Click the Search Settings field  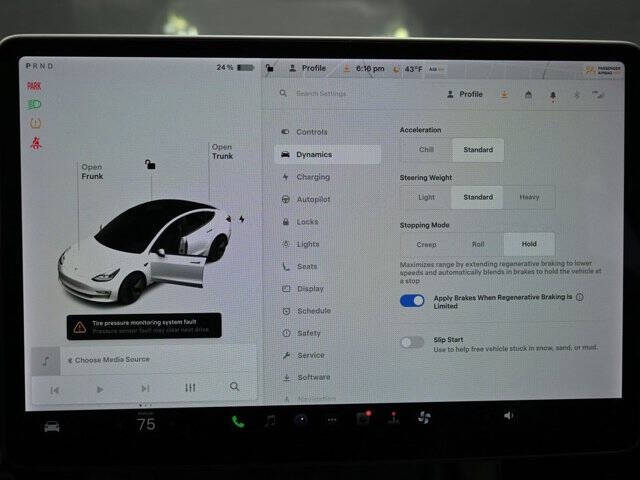320,93
